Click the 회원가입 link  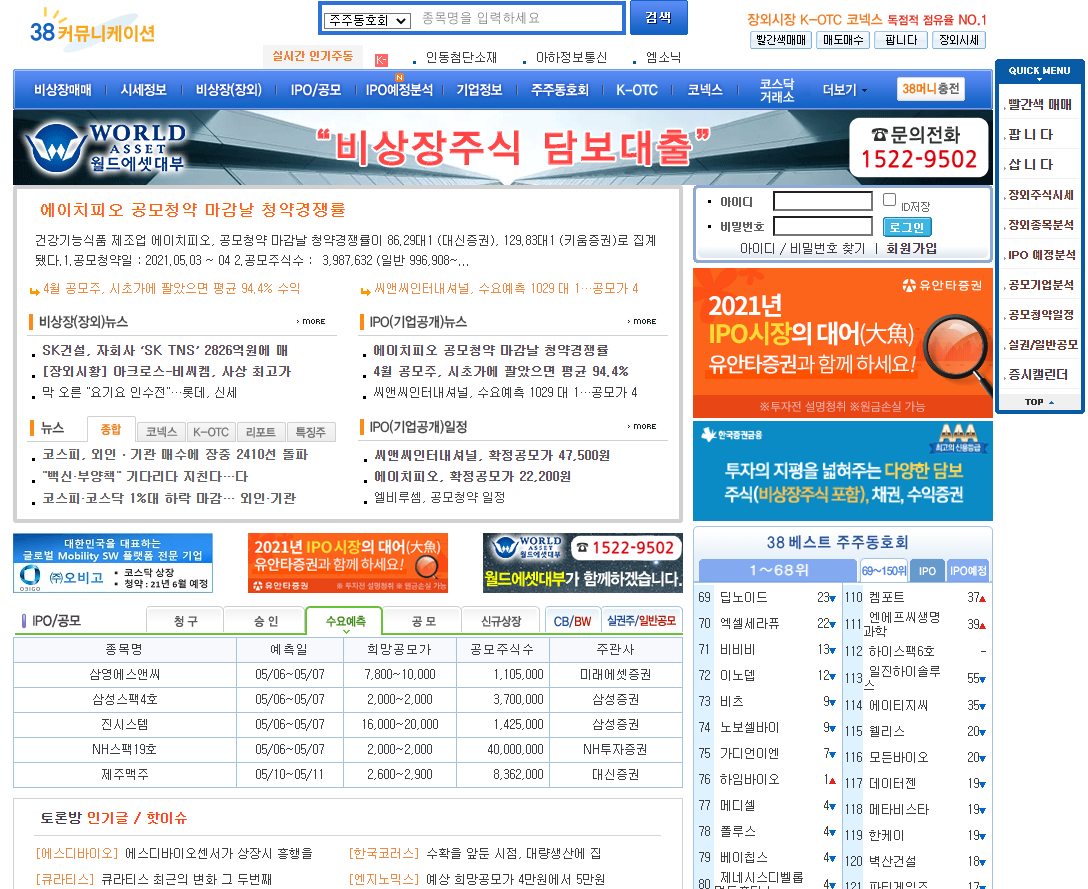[911, 248]
